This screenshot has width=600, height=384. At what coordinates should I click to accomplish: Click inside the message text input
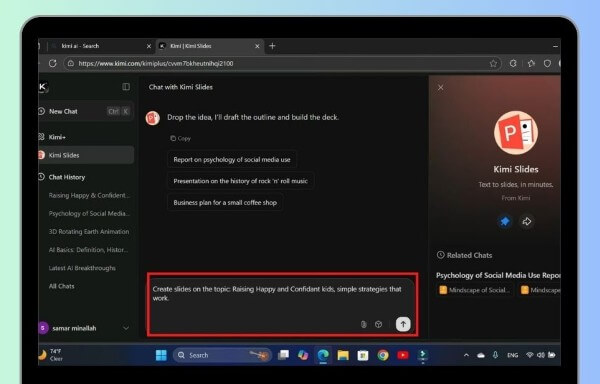277,293
